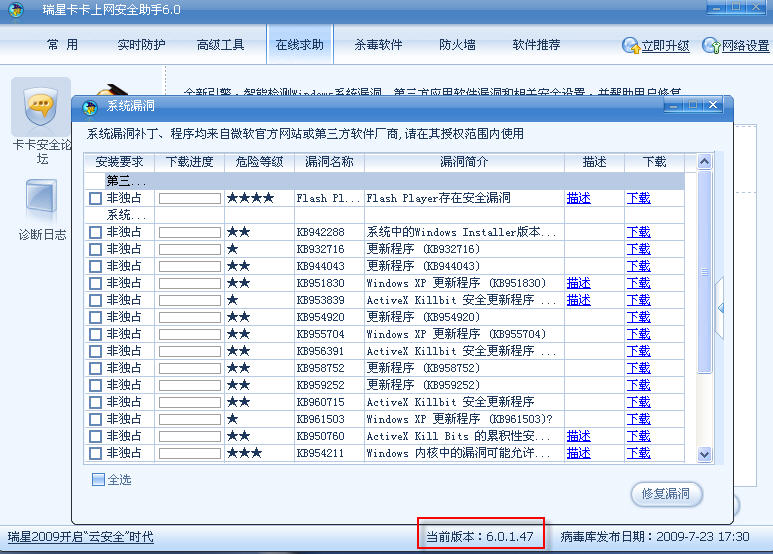Viewport: 773px width, 554px height.
Task: Check the KB944043 row checkbox
Action: (95, 266)
